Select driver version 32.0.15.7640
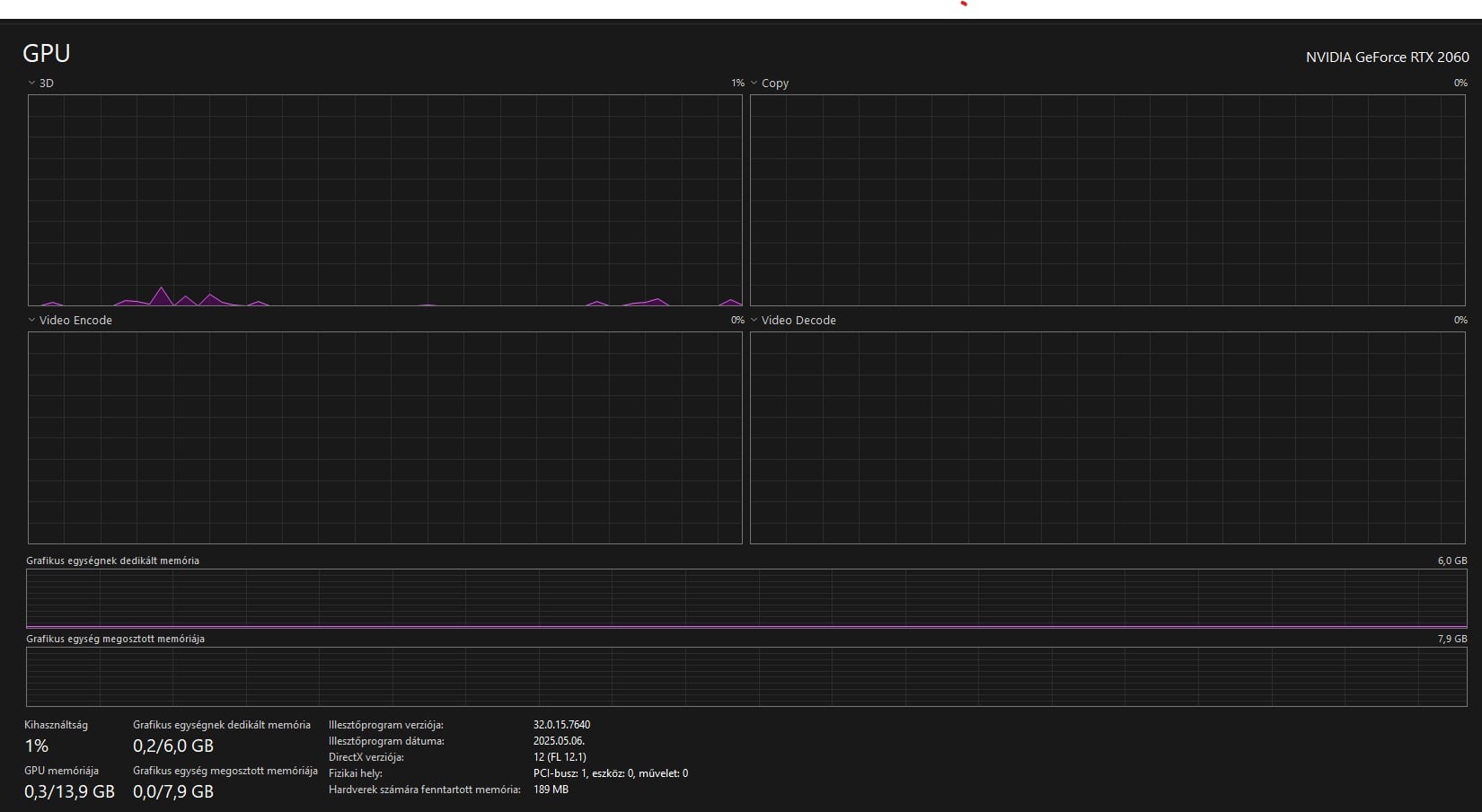 click(562, 725)
